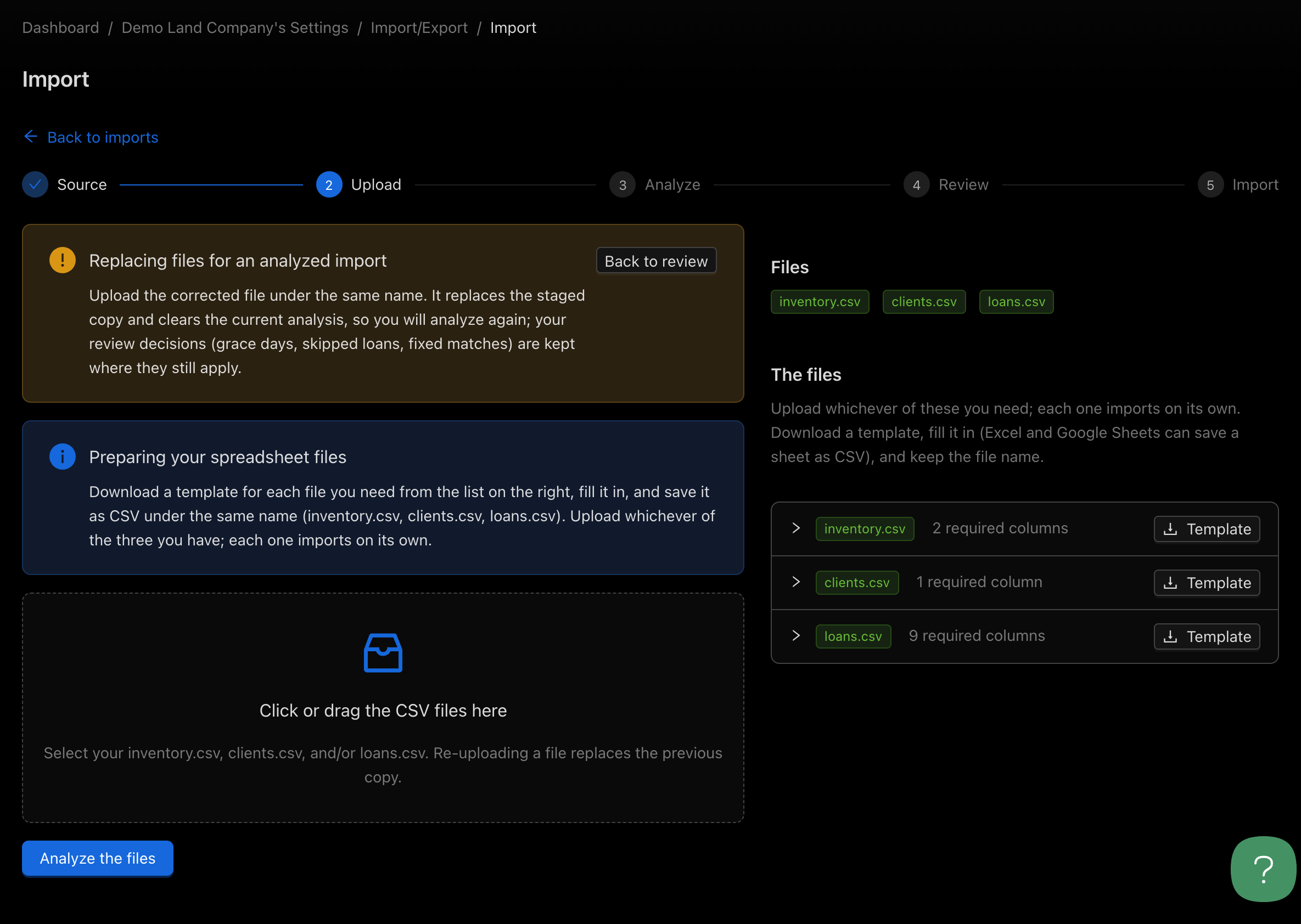Viewport: 1301px width, 924px height.
Task: Download the inventory.csv Template
Action: pyautogui.click(x=1207, y=529)
